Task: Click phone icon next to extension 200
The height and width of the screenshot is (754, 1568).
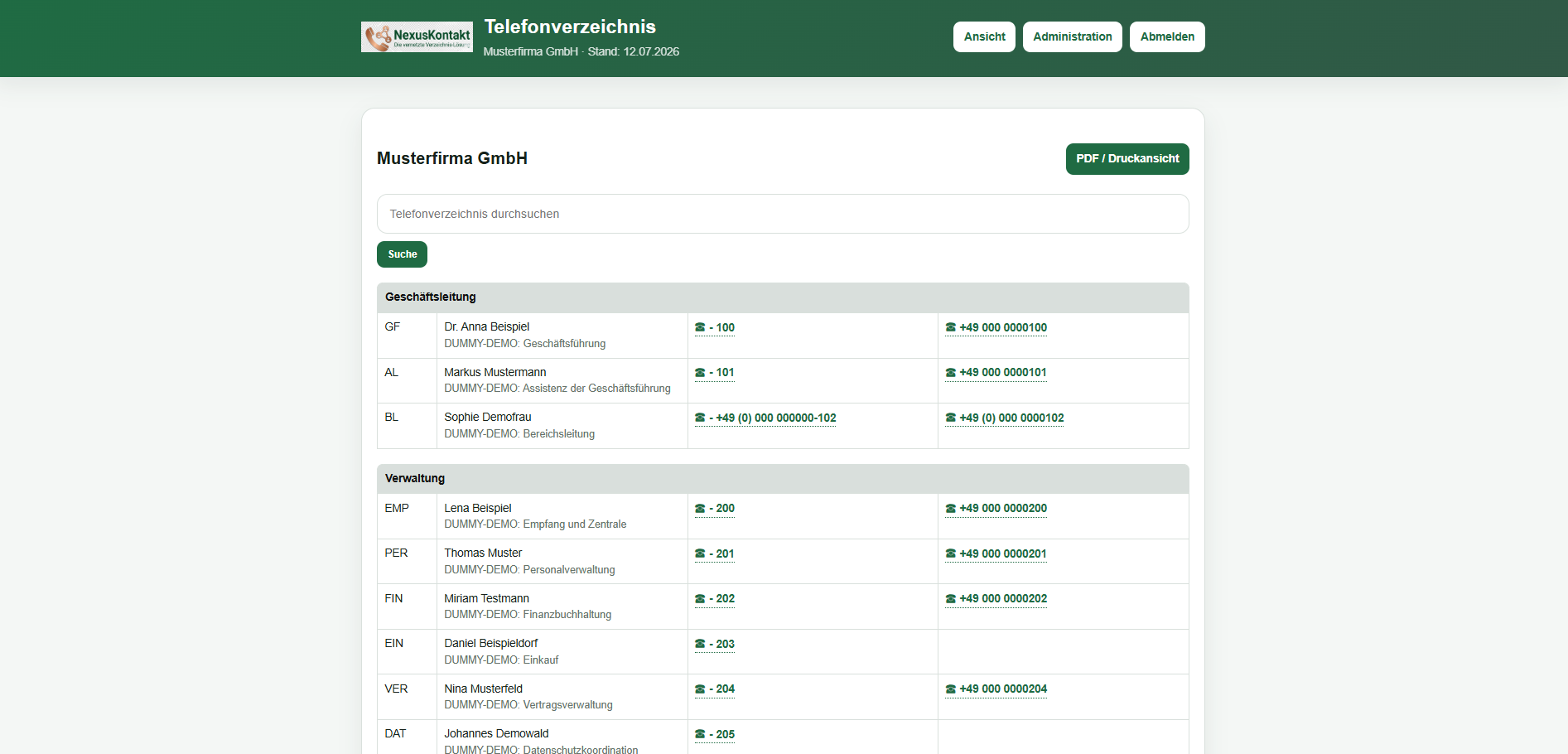Action: click(x=700, y=508)
